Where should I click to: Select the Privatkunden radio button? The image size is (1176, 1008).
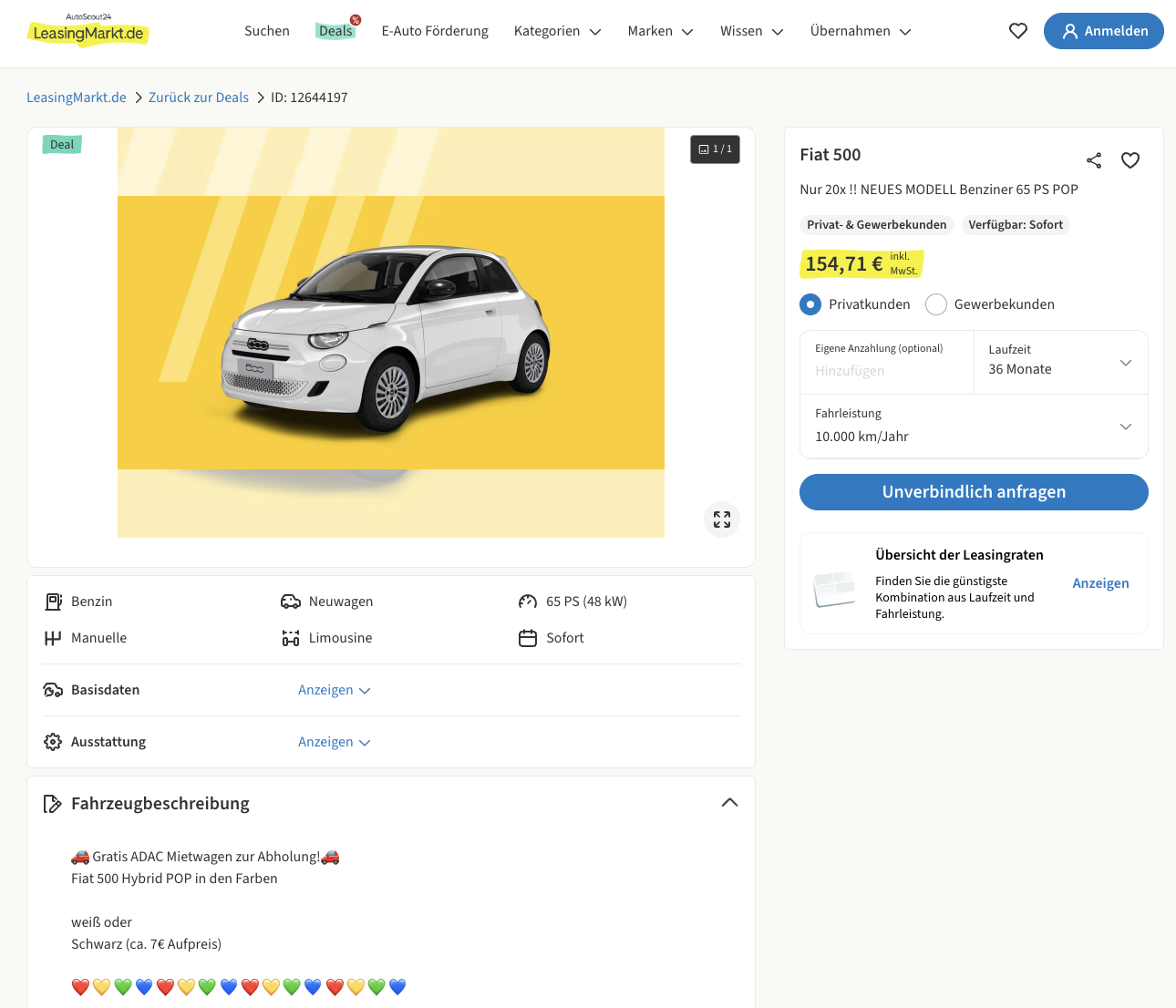coord(810,304)
